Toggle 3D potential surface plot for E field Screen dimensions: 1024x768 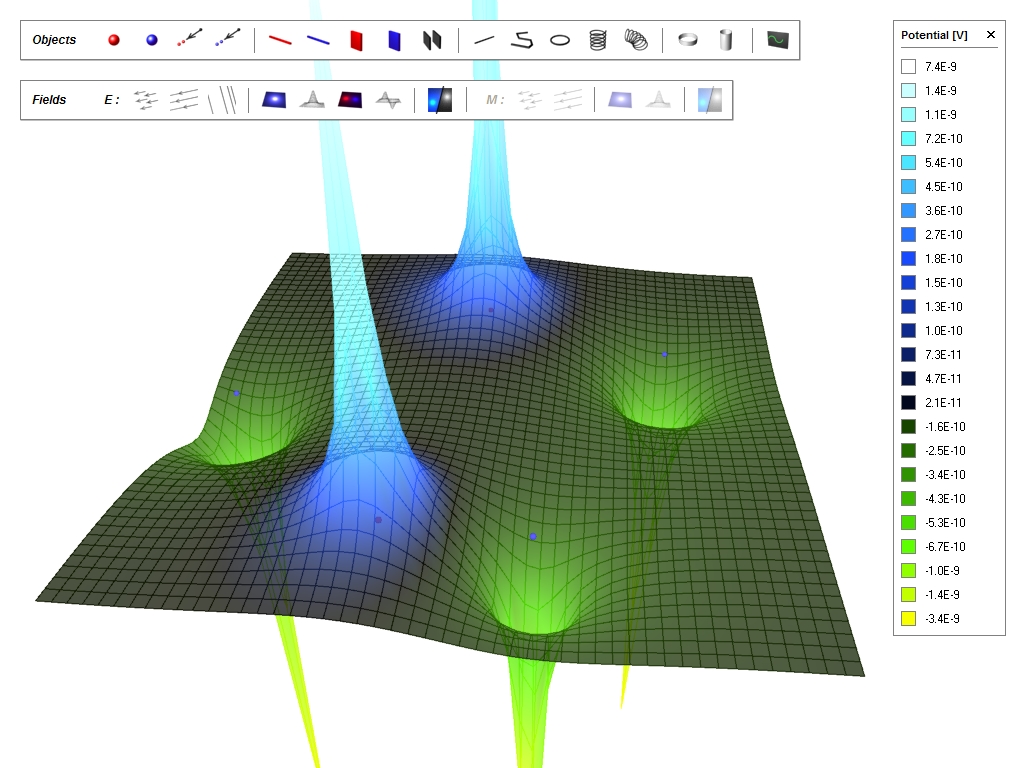(313, 100)
